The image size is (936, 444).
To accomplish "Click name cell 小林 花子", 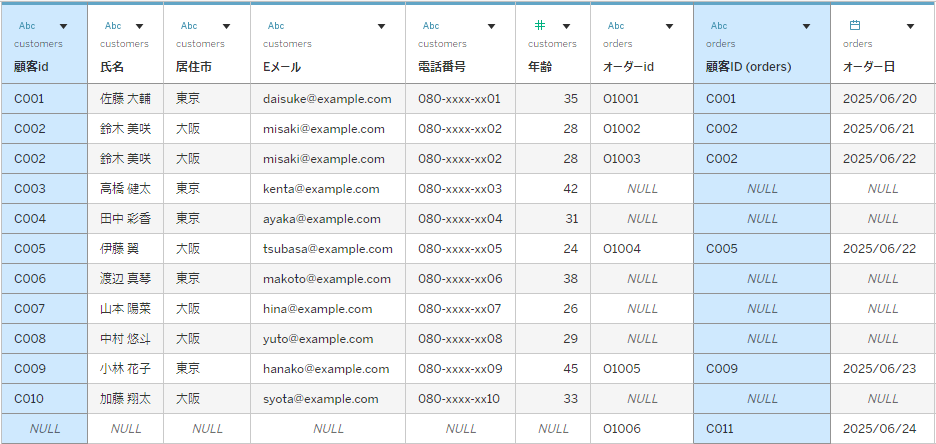I will coord(125,369).
